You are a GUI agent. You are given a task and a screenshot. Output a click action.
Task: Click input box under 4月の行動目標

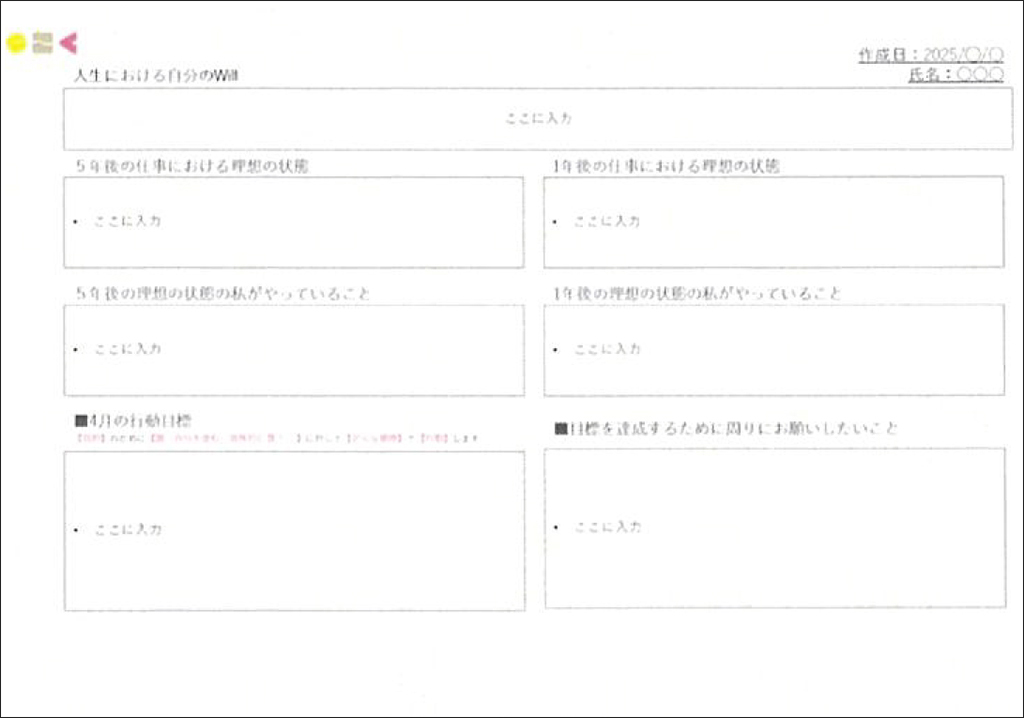pyautogui.click(x=295, y=531)
